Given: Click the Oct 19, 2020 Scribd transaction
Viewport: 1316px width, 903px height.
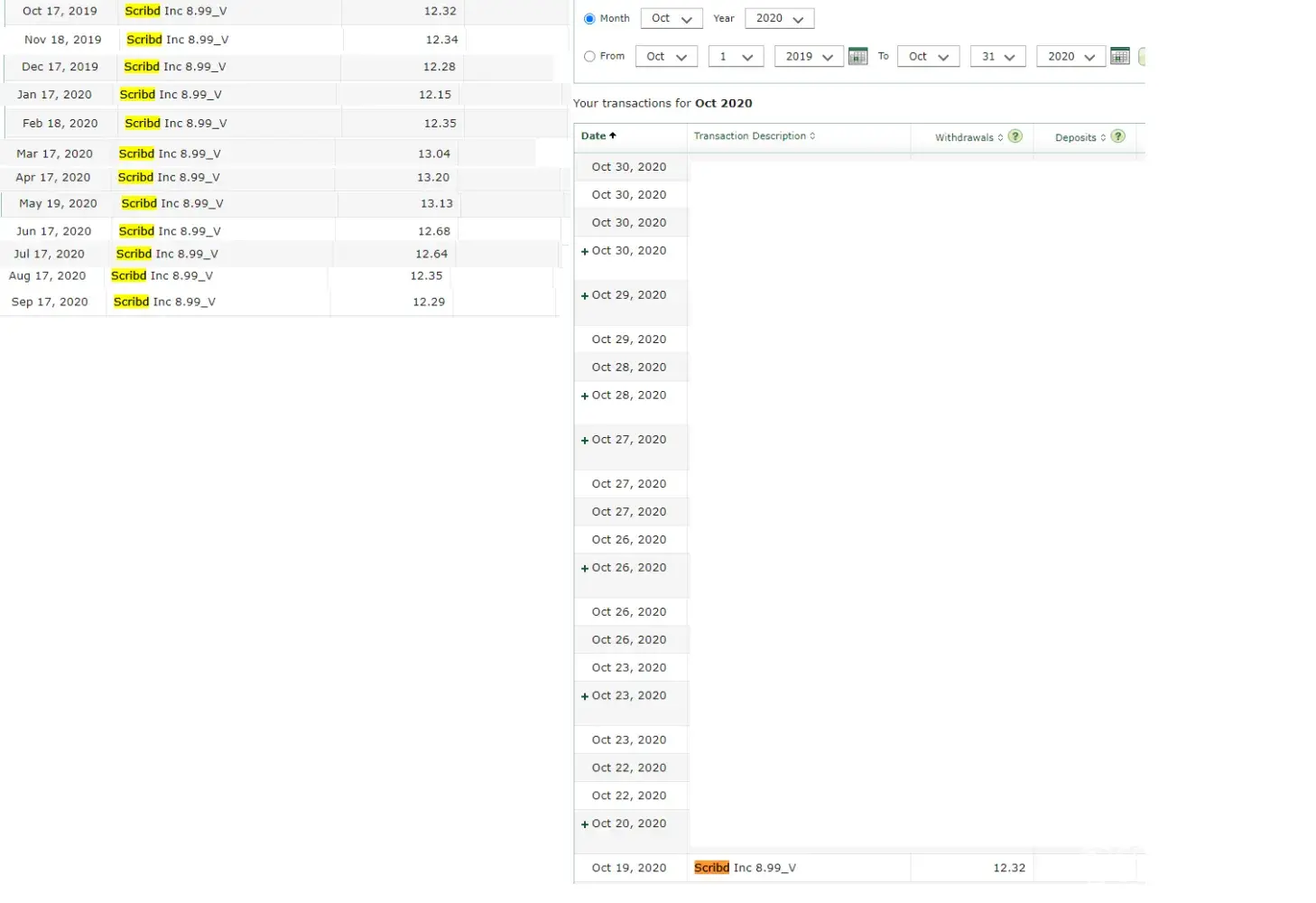Looking at the screenshot, I should (745, 868).
